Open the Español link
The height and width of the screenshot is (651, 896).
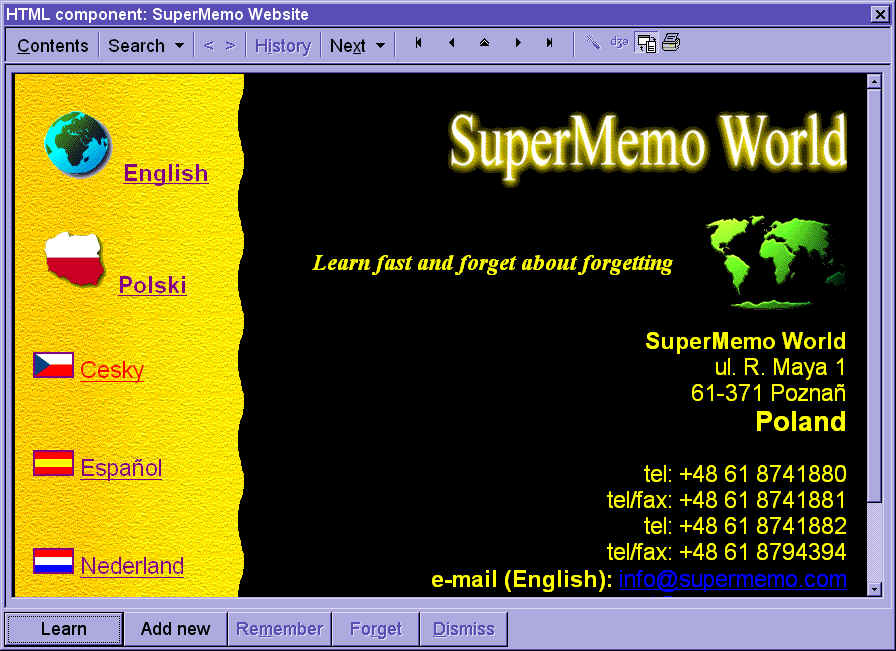[x=121, y=468]
